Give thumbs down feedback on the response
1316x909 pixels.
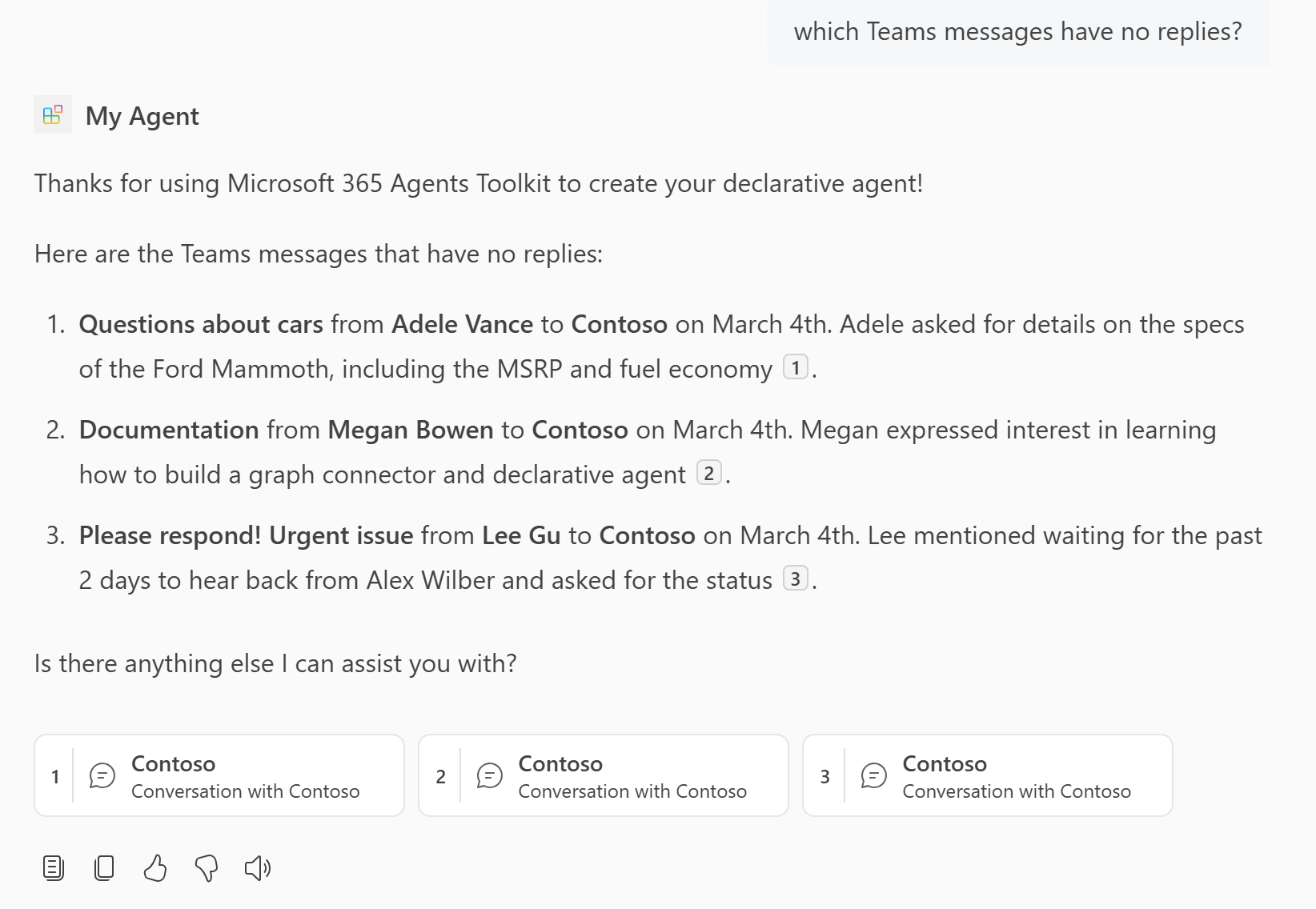(207, 867)
